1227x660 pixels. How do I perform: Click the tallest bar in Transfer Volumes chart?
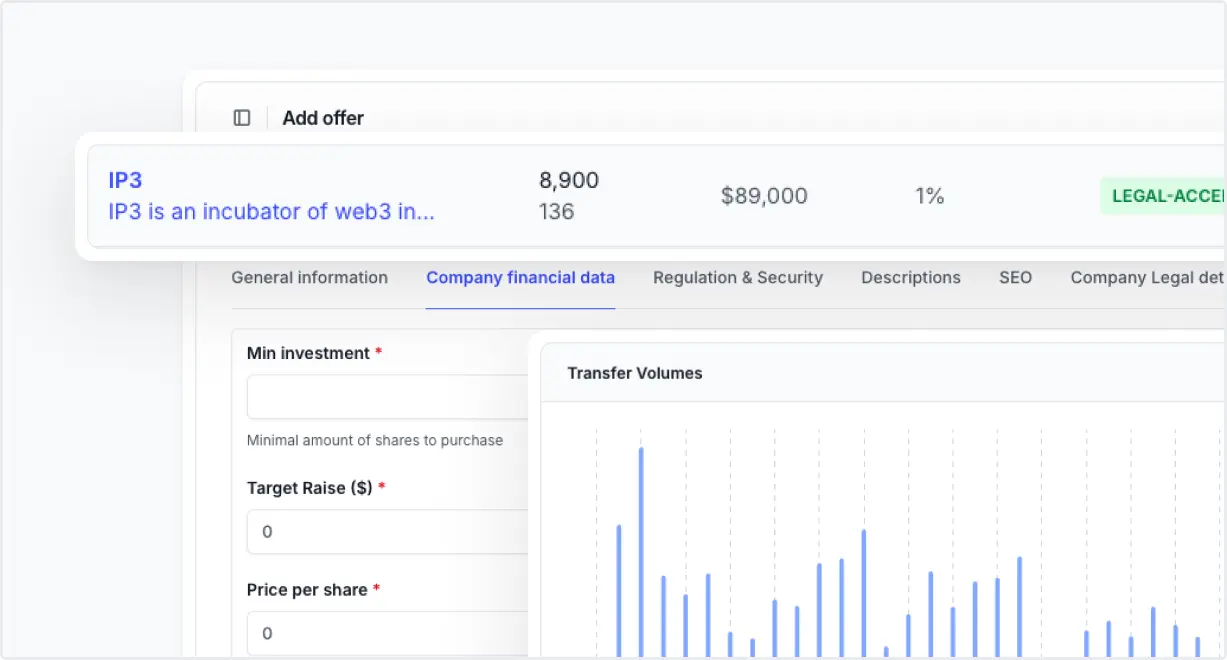(641, 552)
